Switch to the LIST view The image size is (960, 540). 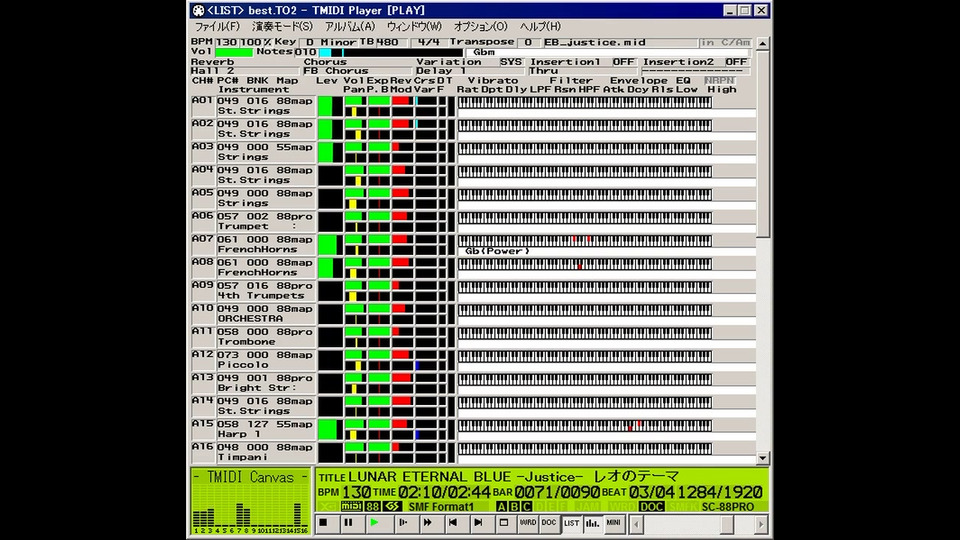(x=571, y=523)
